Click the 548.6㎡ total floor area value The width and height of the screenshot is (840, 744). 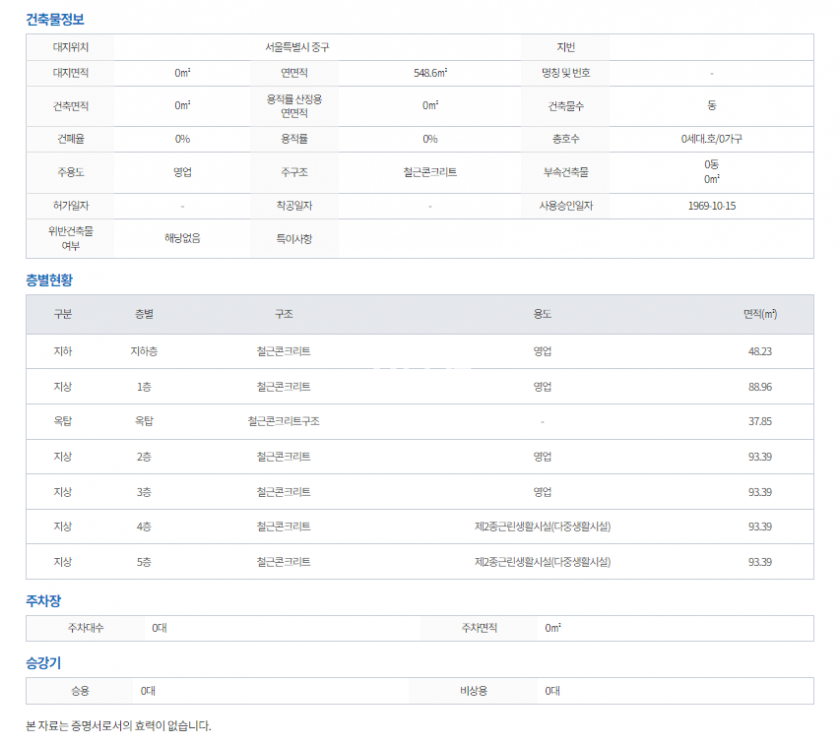pos(430,73)
